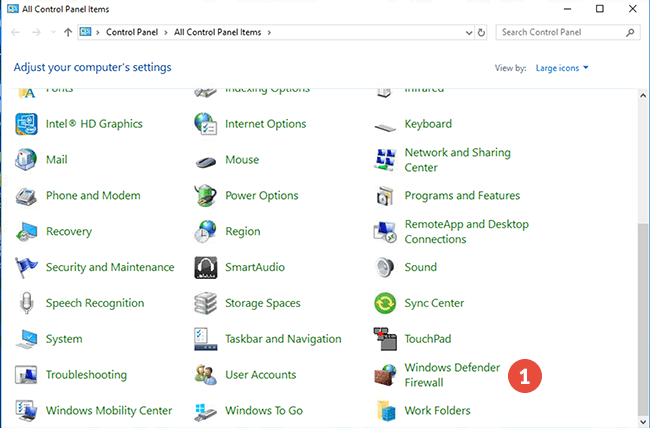Viewport: 650px width, 428px height.
Task: Open the Windows Defender Firewall link
Action: (452, 375)
